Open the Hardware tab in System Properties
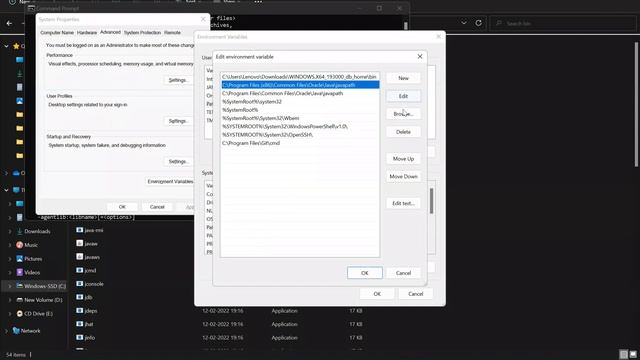This screenshot has height=360, width=640. [x=87, y=32]
